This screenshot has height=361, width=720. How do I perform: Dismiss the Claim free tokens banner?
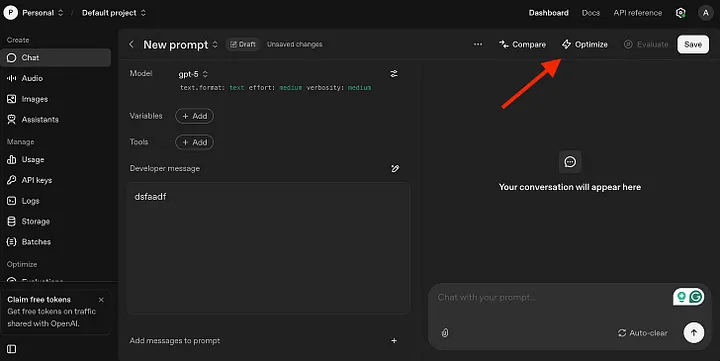pos(101,300)
